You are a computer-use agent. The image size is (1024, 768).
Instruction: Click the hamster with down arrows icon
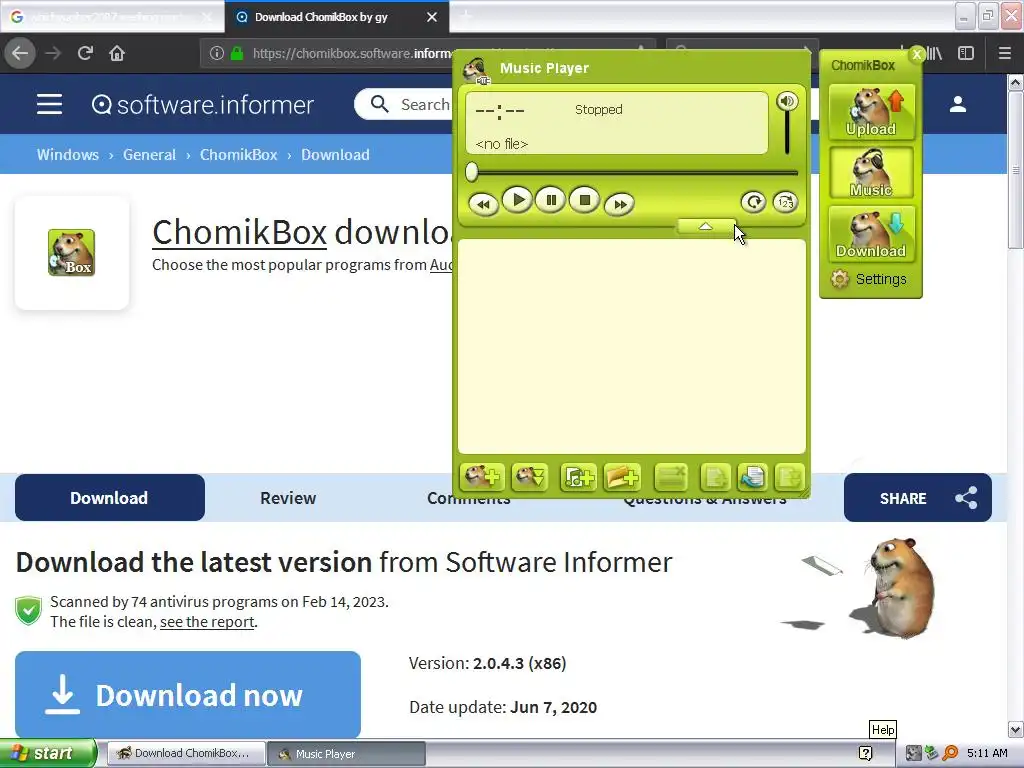tap(530, 477)
